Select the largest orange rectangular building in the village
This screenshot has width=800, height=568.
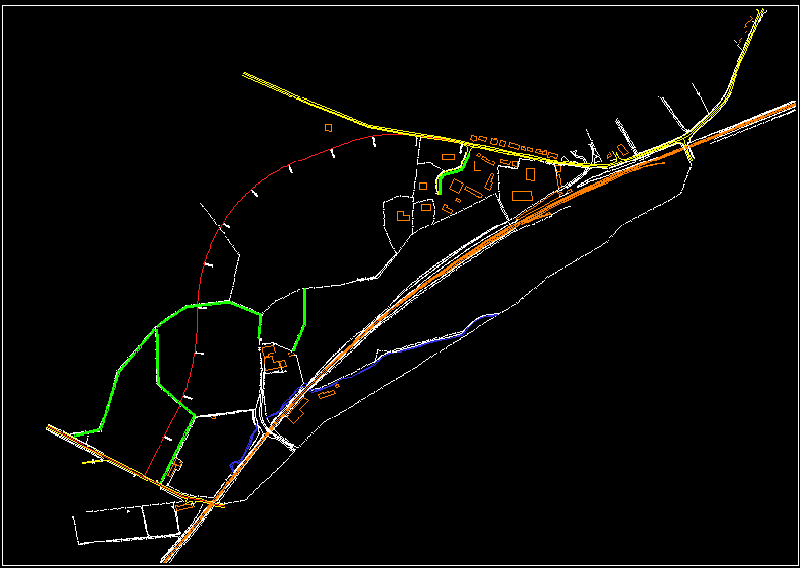[523, 195]
